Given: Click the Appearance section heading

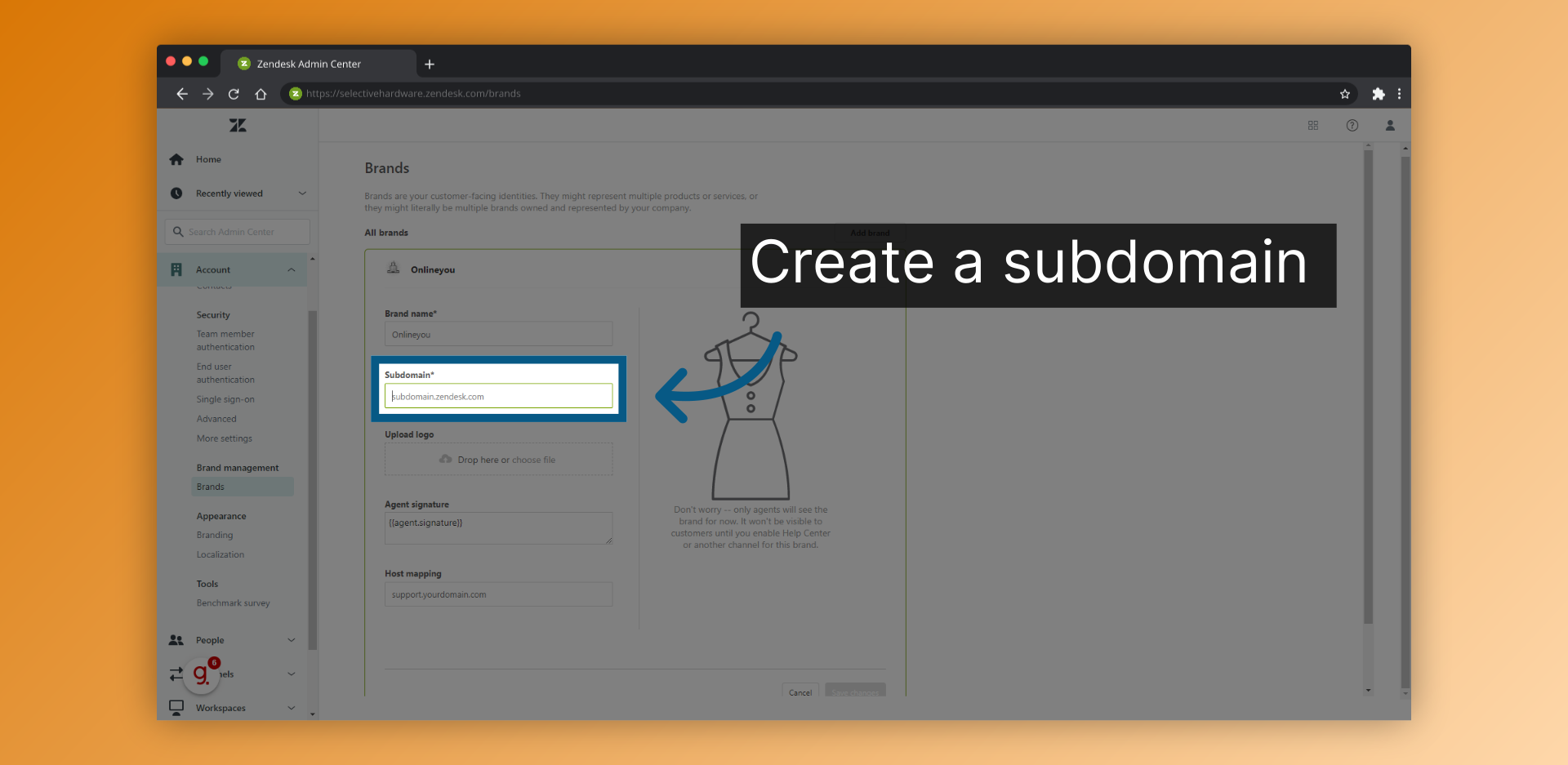Looking at the screenshot, I should pos(221,516).
